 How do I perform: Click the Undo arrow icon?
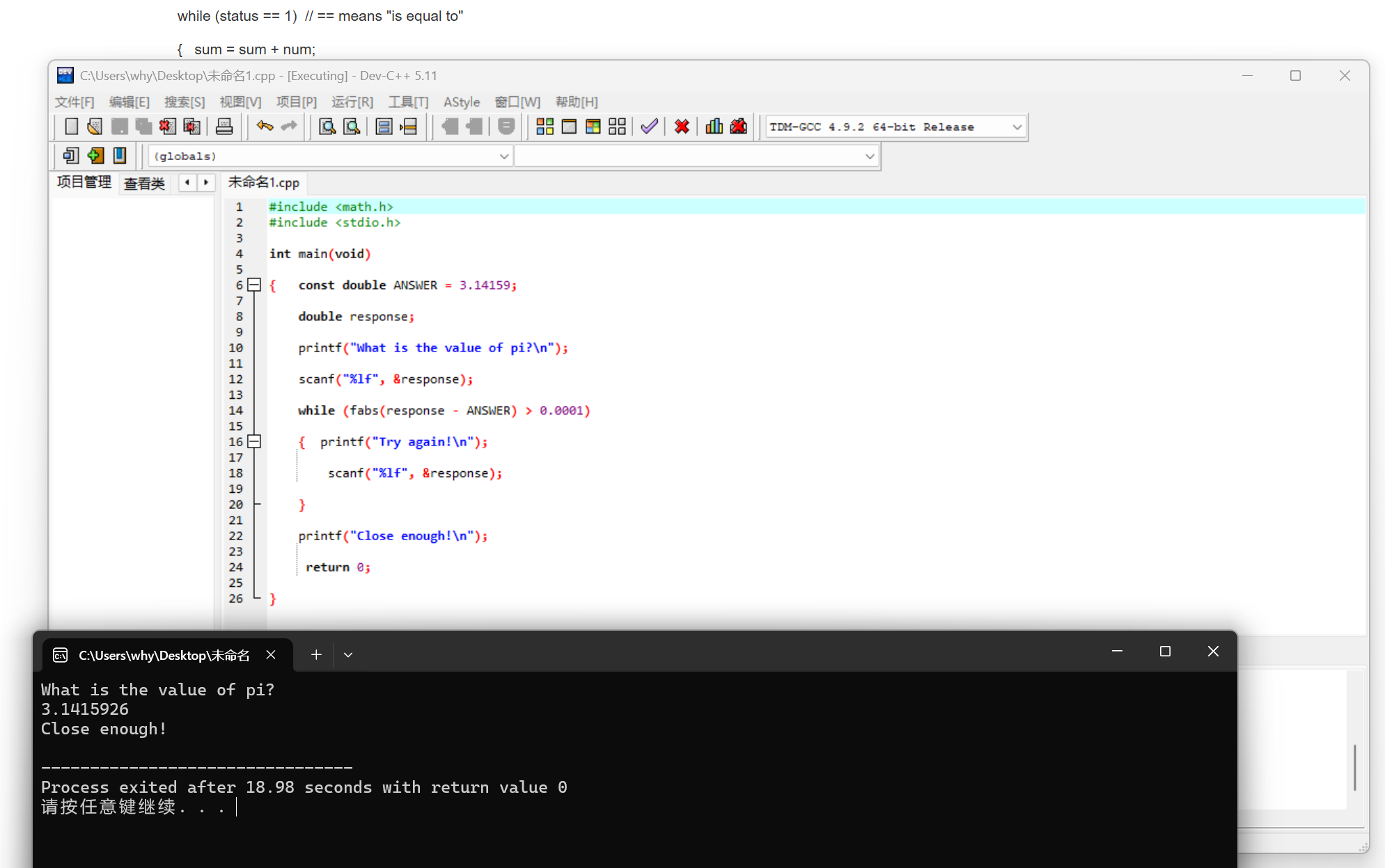pyautogui.click(x=265, y=127)
